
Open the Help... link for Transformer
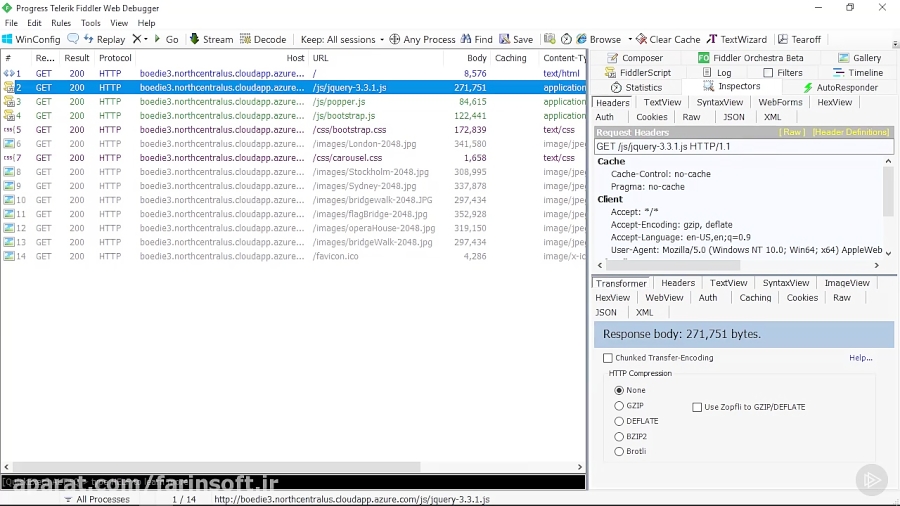point(860,358)
